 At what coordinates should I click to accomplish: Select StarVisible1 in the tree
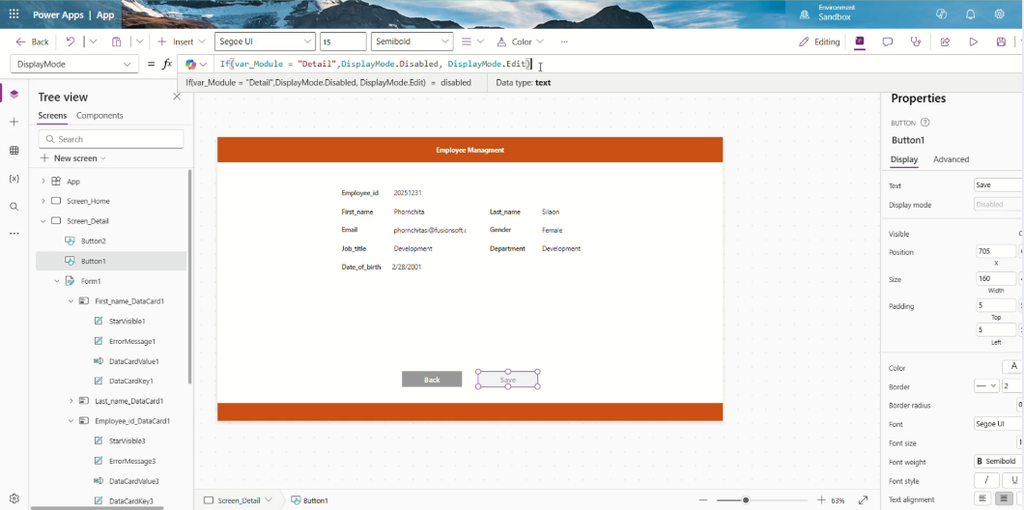127,321
